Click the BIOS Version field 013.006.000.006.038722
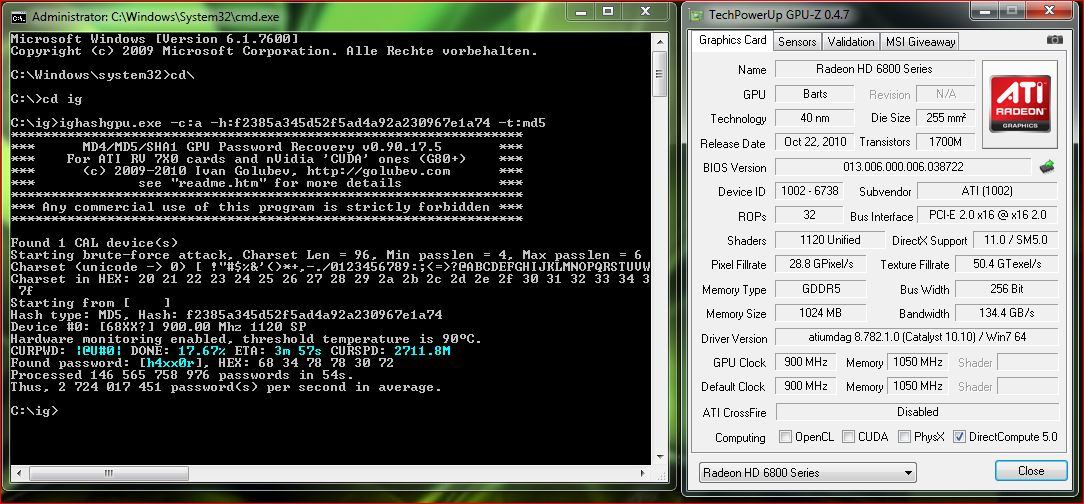Image resolution: width=1084 pixels, height=504 pixels. (x=903, y=167)
